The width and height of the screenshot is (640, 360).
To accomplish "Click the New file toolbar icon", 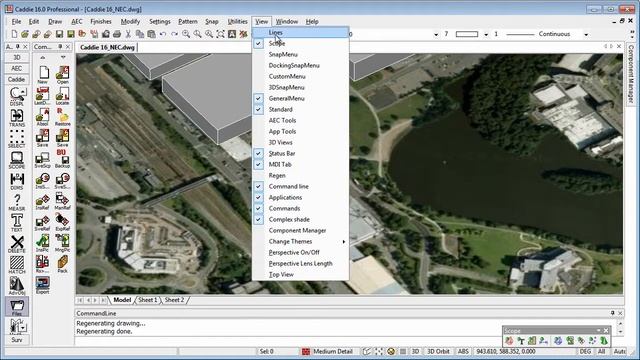I will (x=14, y=34).
